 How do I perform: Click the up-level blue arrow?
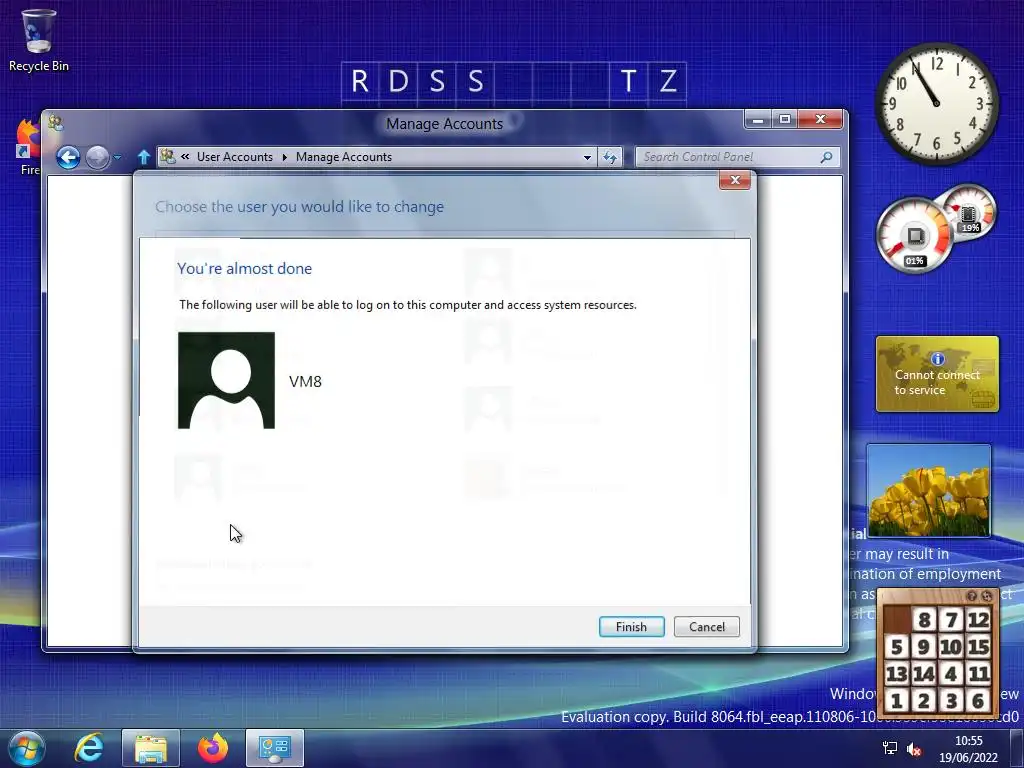click(144, 157)
